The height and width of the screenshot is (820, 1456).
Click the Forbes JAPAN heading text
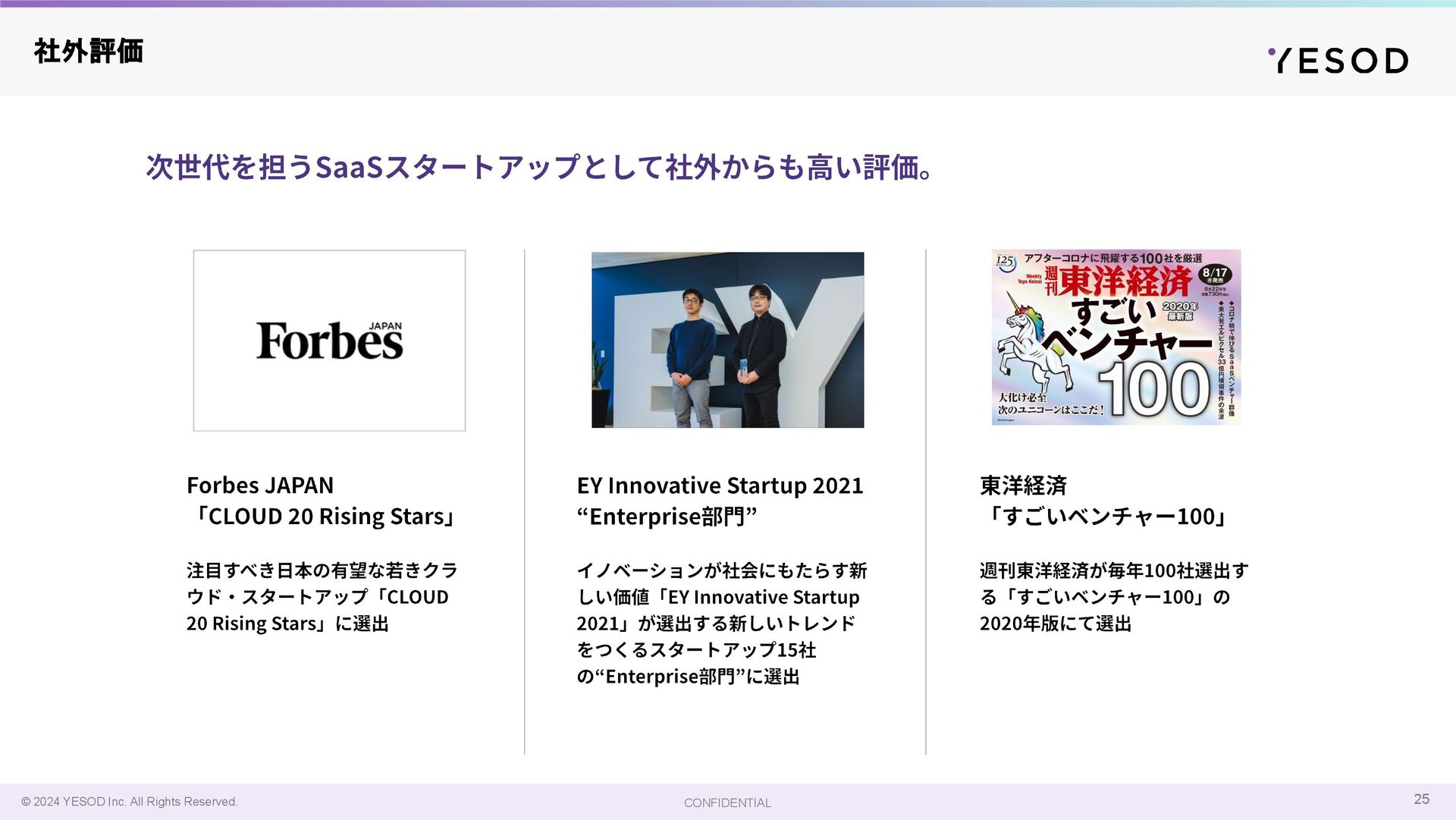[x=260, y=485]
